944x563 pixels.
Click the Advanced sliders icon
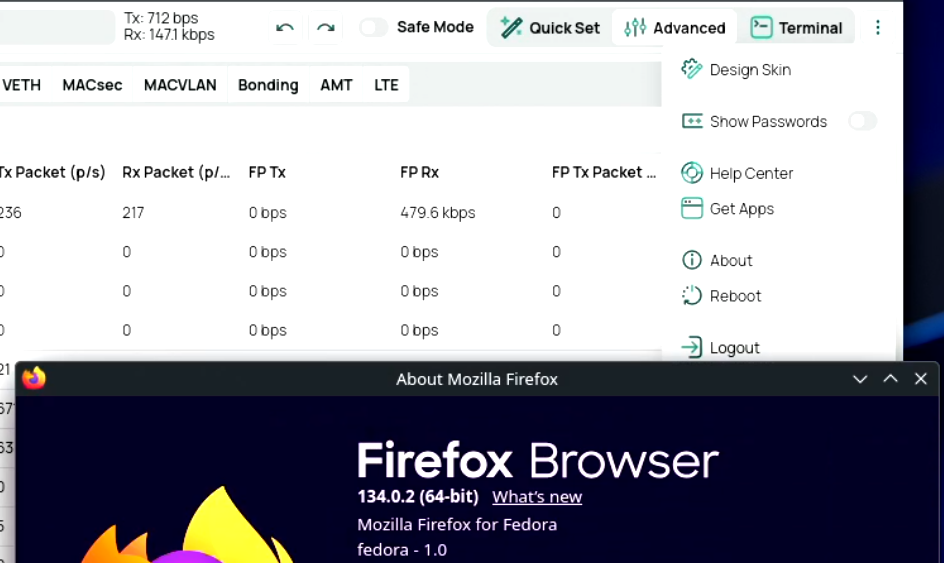pyautogui.click(x=635, y=28)
